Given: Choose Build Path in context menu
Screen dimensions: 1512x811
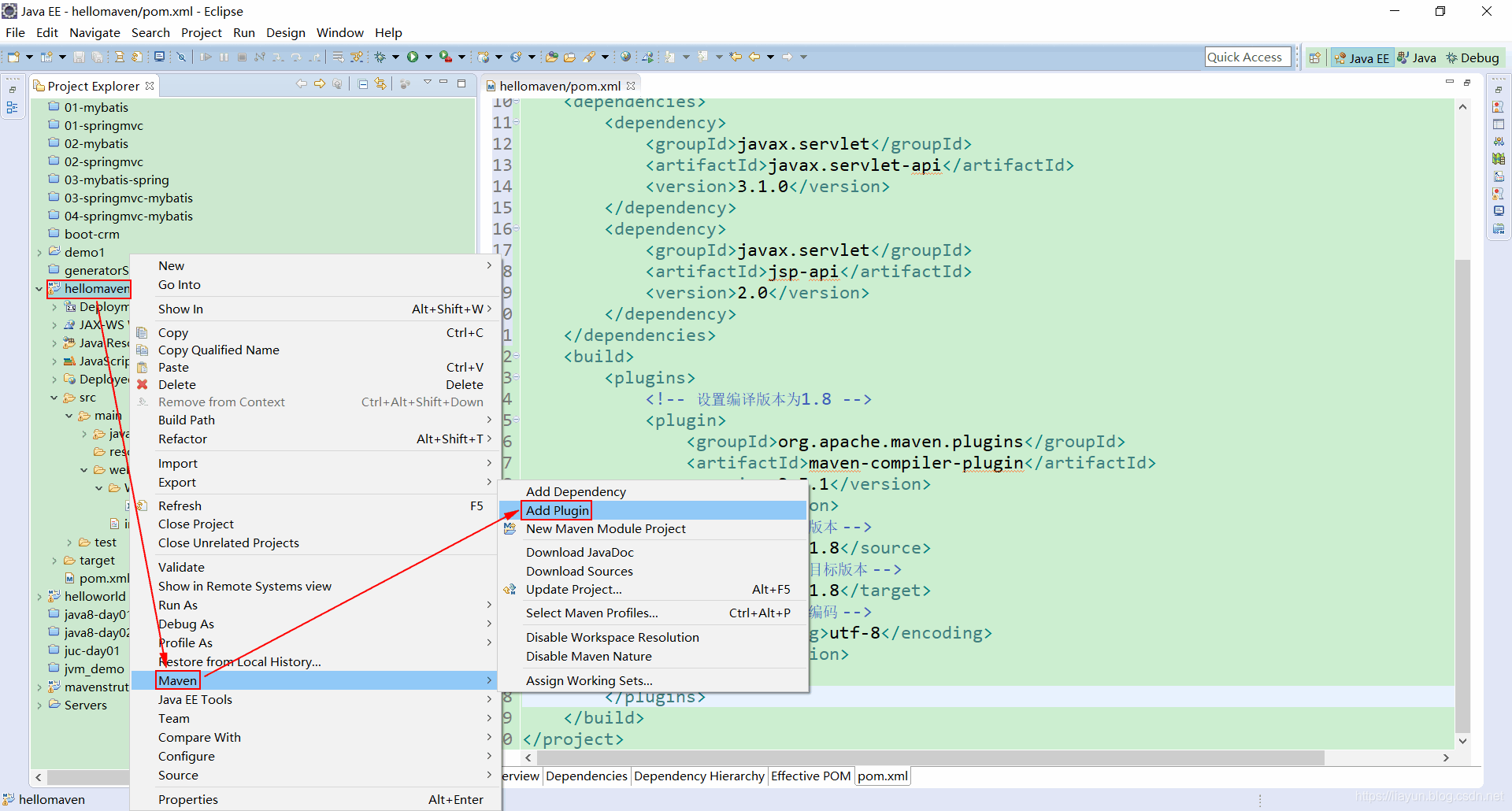Looking at the screenshot, I should pyautogui.click(x=314, y=420).
